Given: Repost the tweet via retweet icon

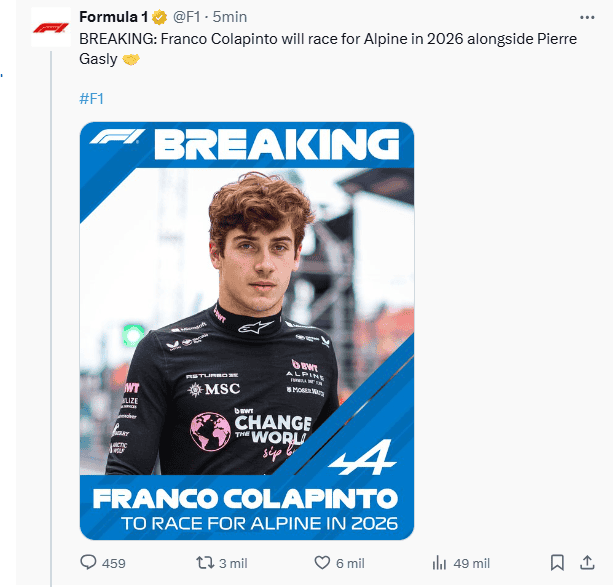Looking at the screenshot, I should (x=205, y=563).
